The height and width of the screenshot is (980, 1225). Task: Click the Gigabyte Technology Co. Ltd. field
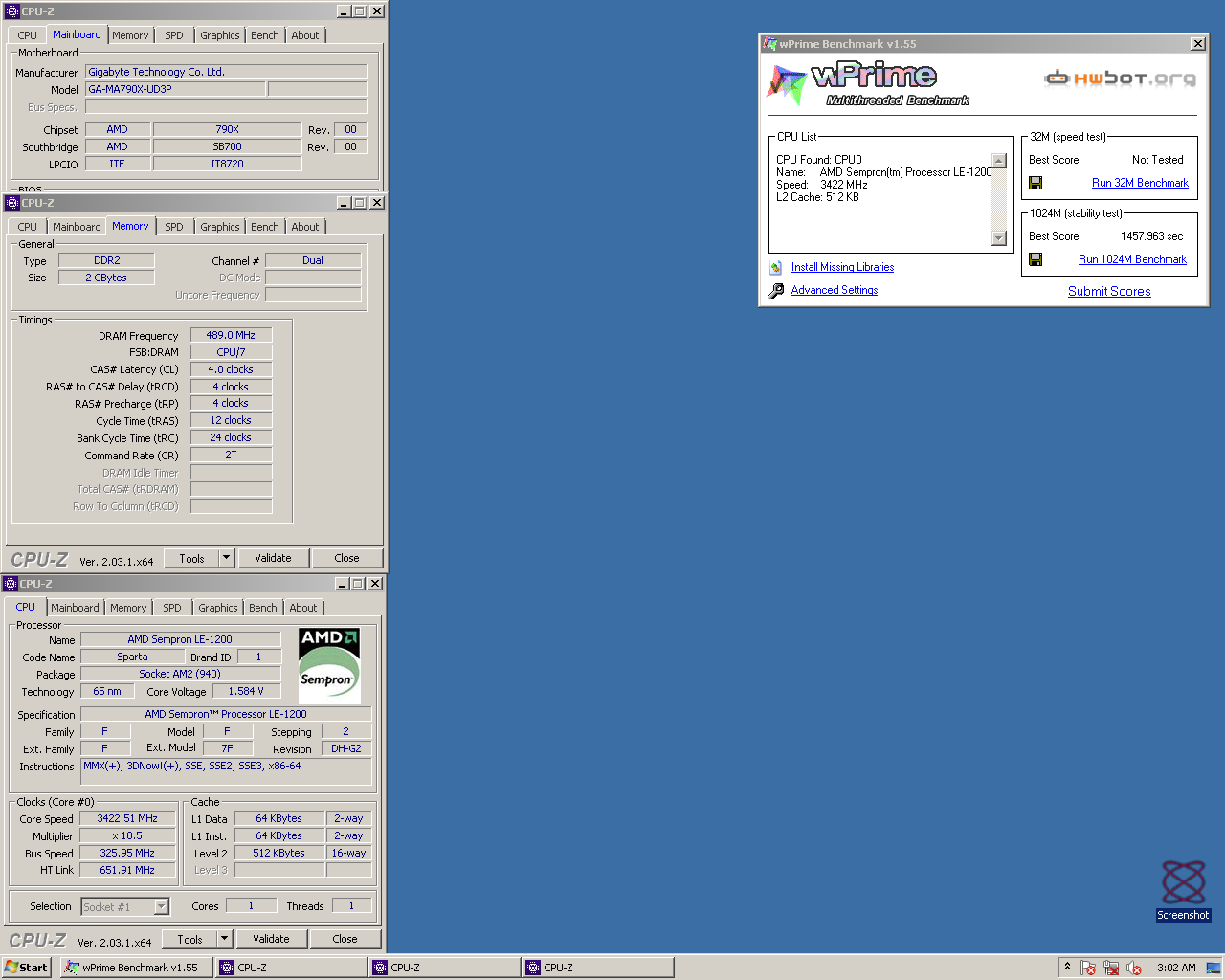(227, 72)
